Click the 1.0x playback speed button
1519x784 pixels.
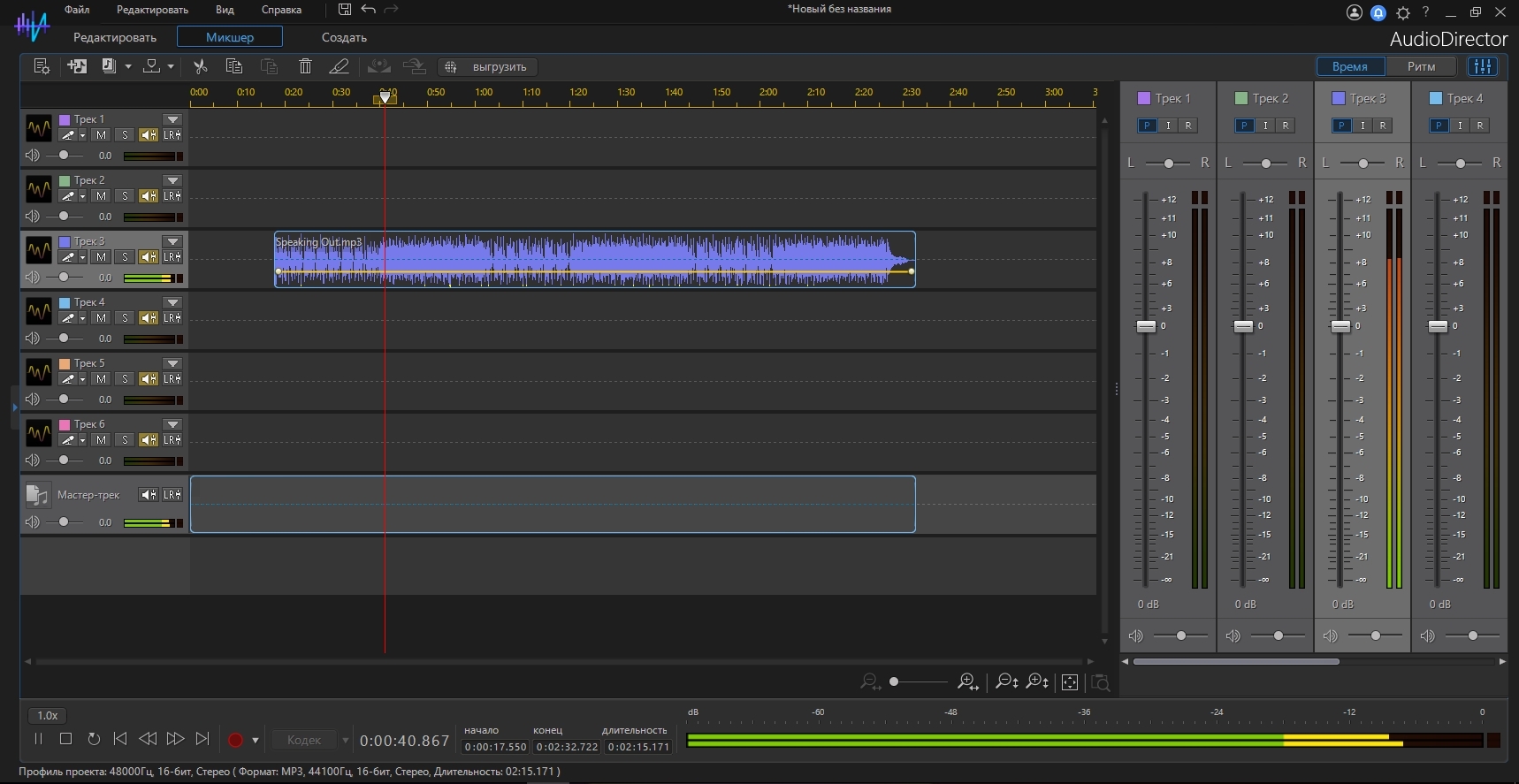[x=48, y=715]
